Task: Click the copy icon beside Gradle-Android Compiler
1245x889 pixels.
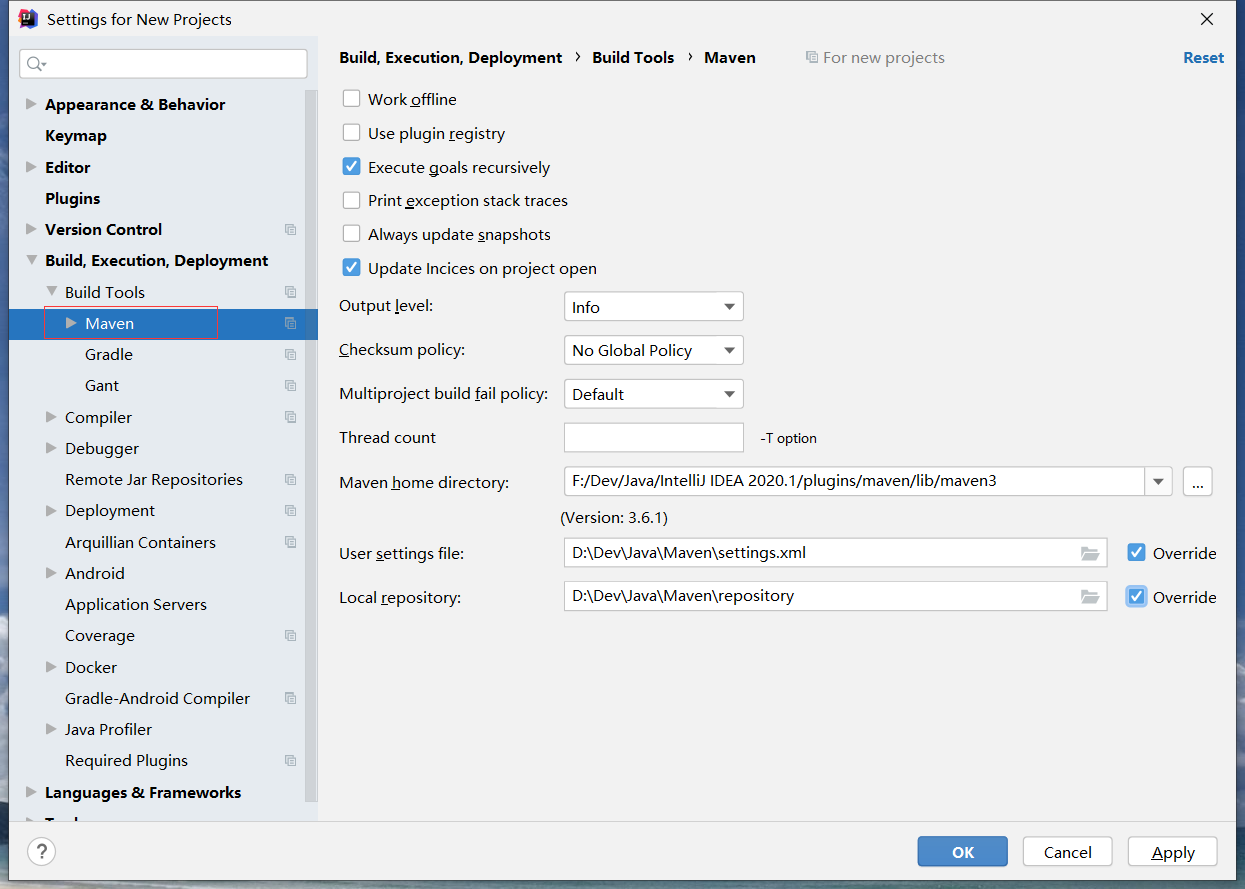Action: [290, 698]
